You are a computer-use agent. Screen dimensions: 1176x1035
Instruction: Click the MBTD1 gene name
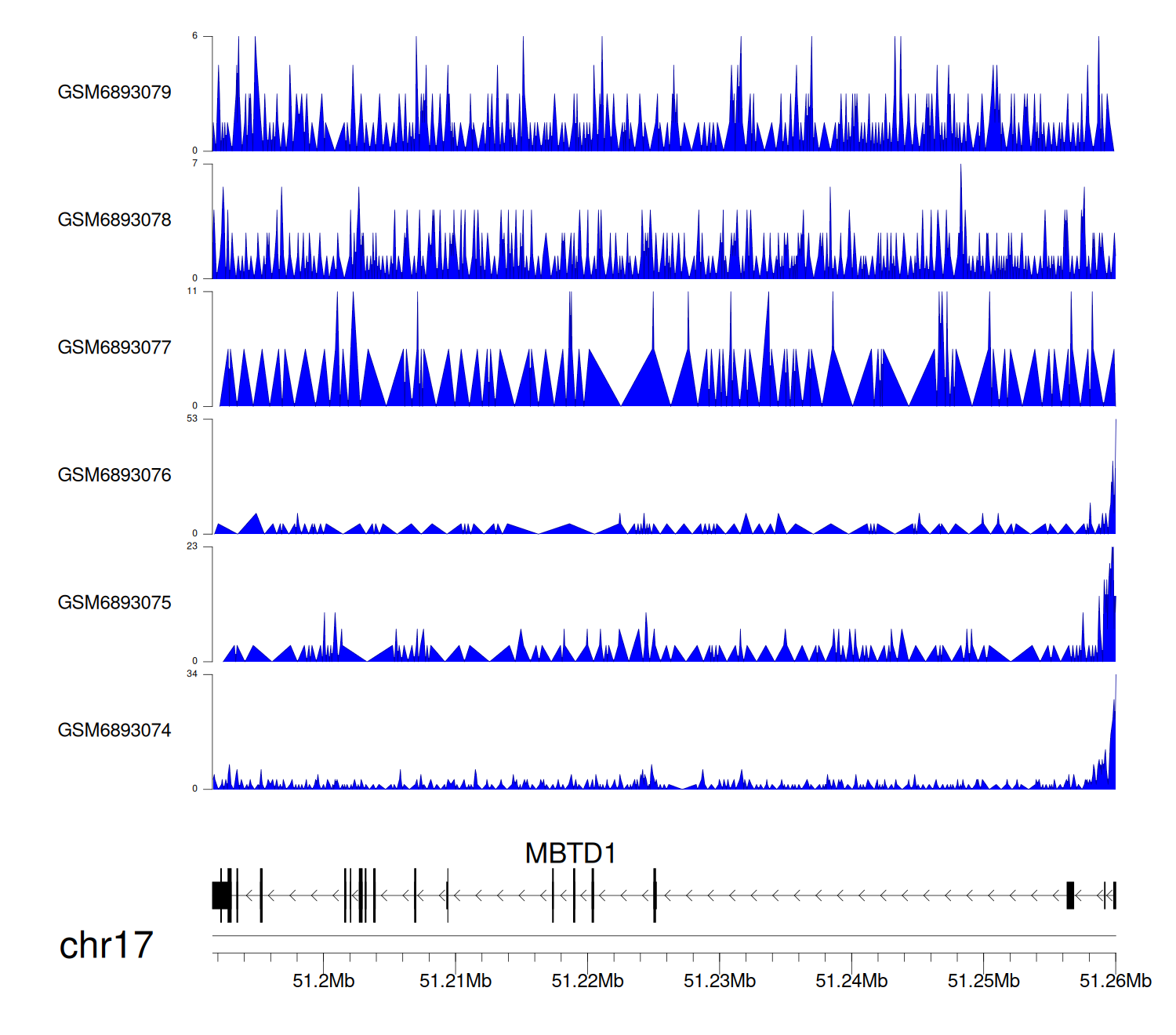570,853
